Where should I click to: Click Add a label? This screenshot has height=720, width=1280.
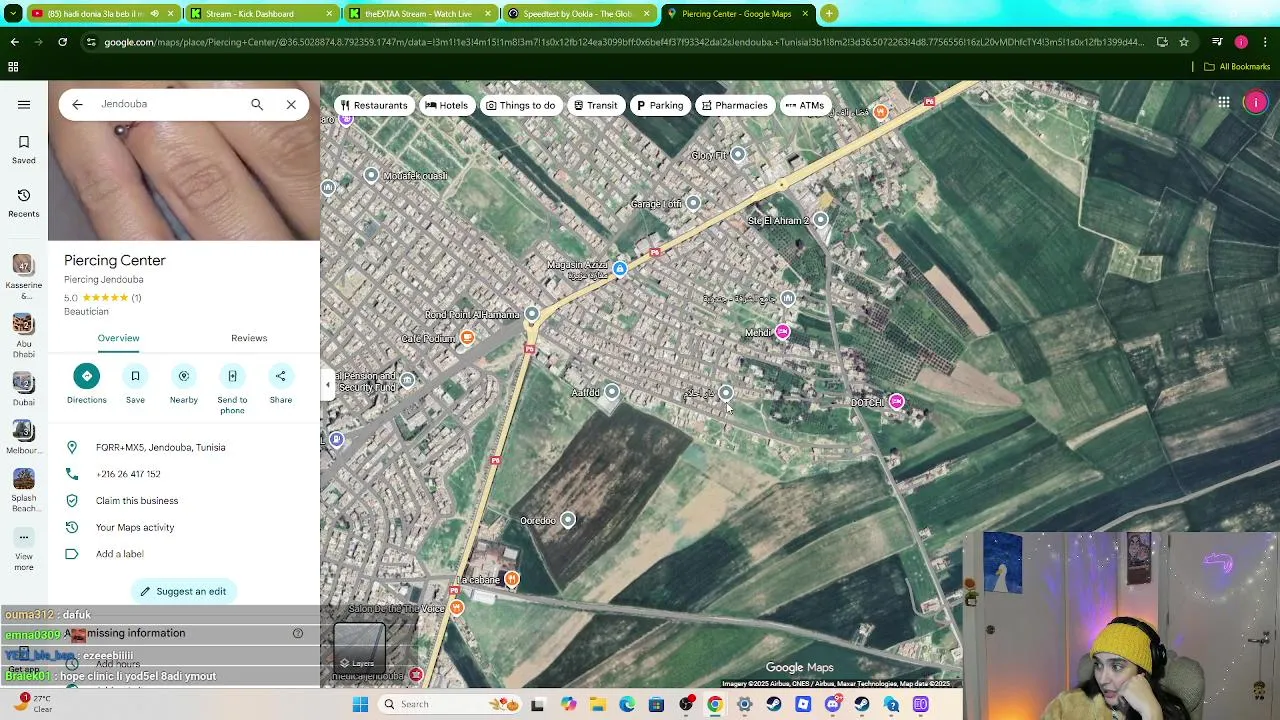[x=184, y=554]
